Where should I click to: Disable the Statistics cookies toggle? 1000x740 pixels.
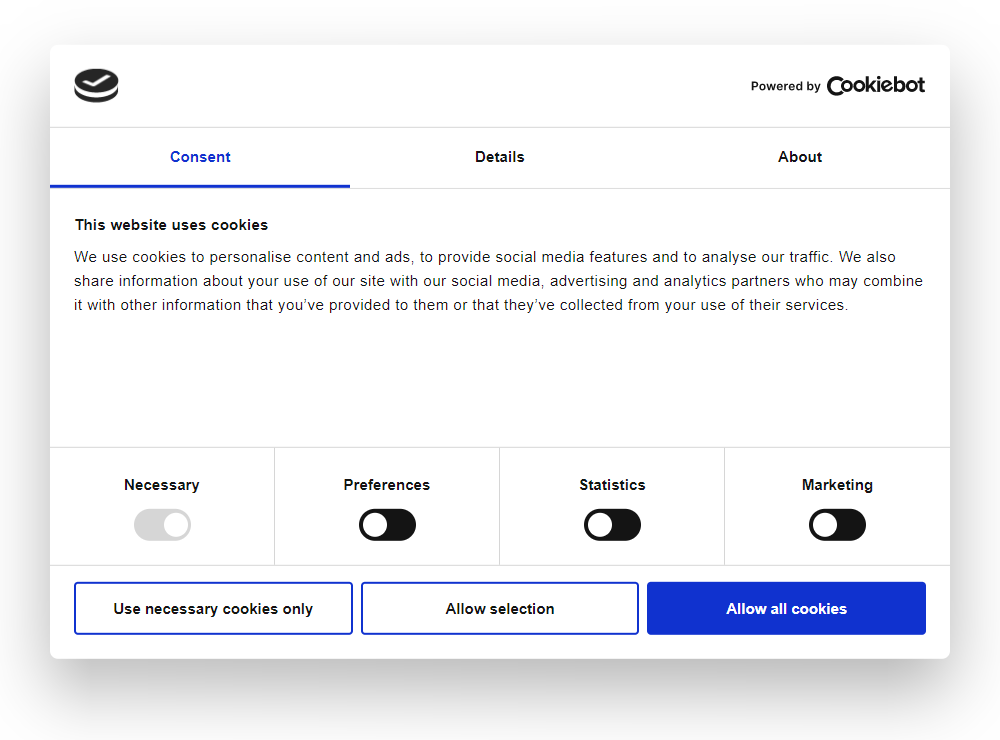coord(612,524)
